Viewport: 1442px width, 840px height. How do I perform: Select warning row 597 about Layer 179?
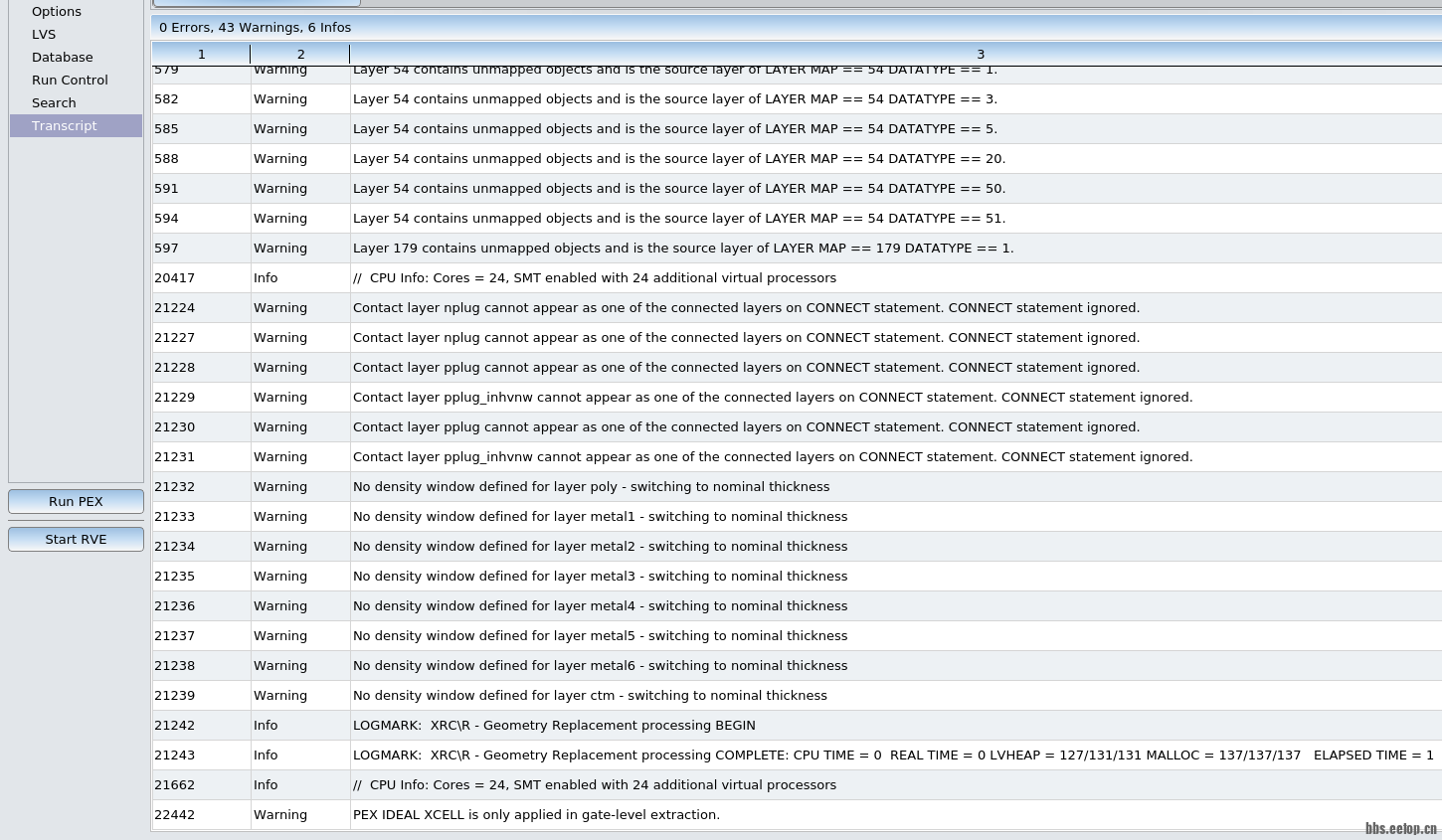[682, 249]
